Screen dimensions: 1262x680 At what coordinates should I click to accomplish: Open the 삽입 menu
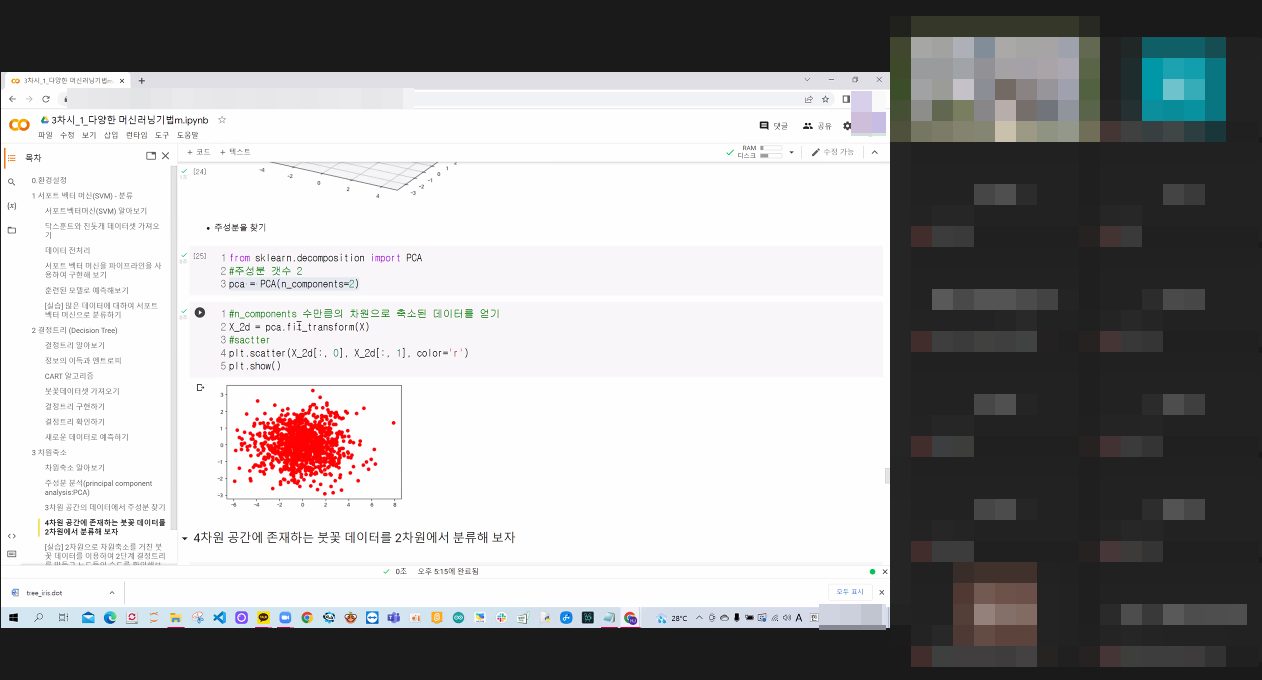coord(111,135)
